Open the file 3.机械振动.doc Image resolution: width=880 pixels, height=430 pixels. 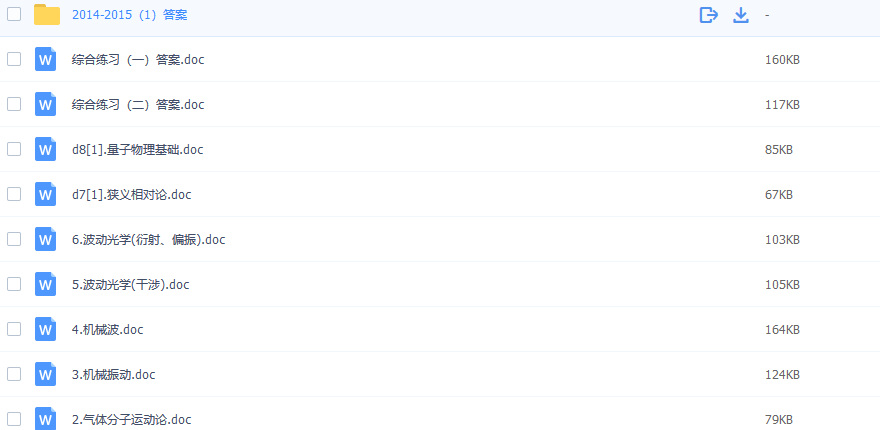[x=113, y=375]
